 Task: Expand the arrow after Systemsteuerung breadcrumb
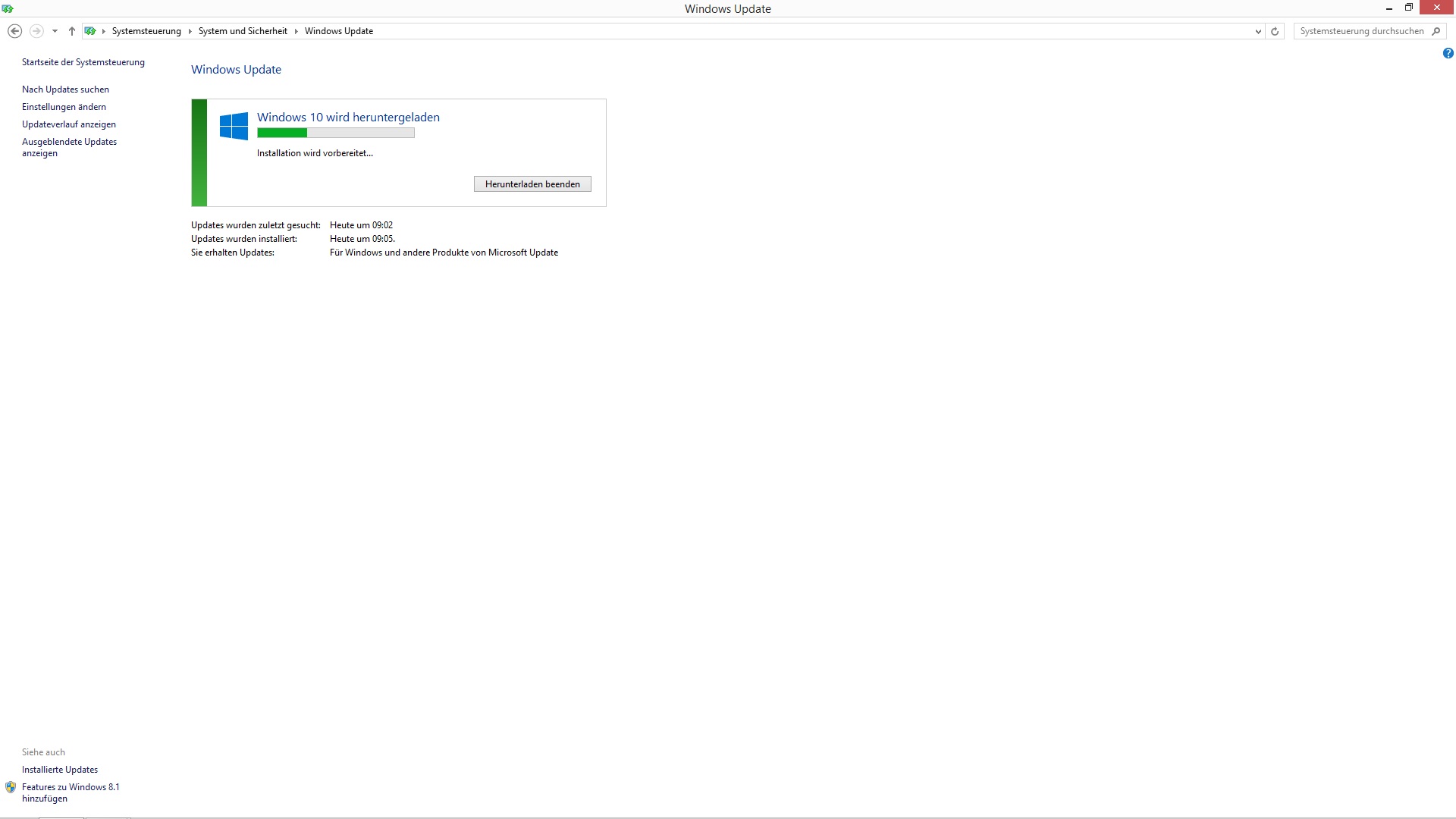click(x=190, y=31)
